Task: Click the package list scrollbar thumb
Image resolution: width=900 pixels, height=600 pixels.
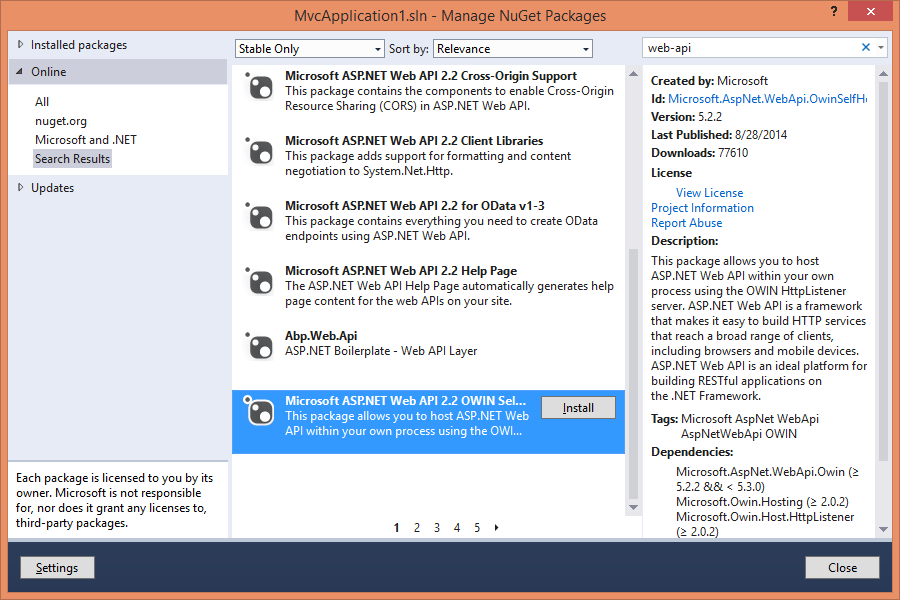Action: click(633, 374)
